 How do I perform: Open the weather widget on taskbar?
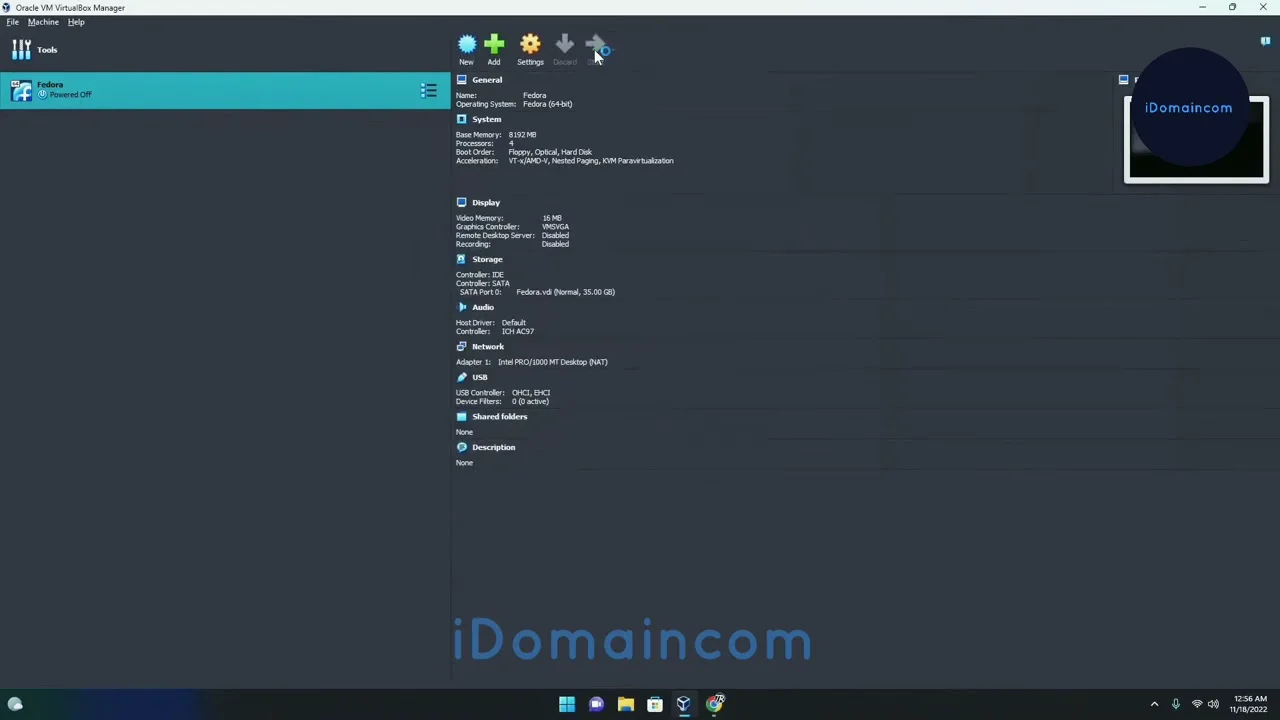[x=15, y=704]
